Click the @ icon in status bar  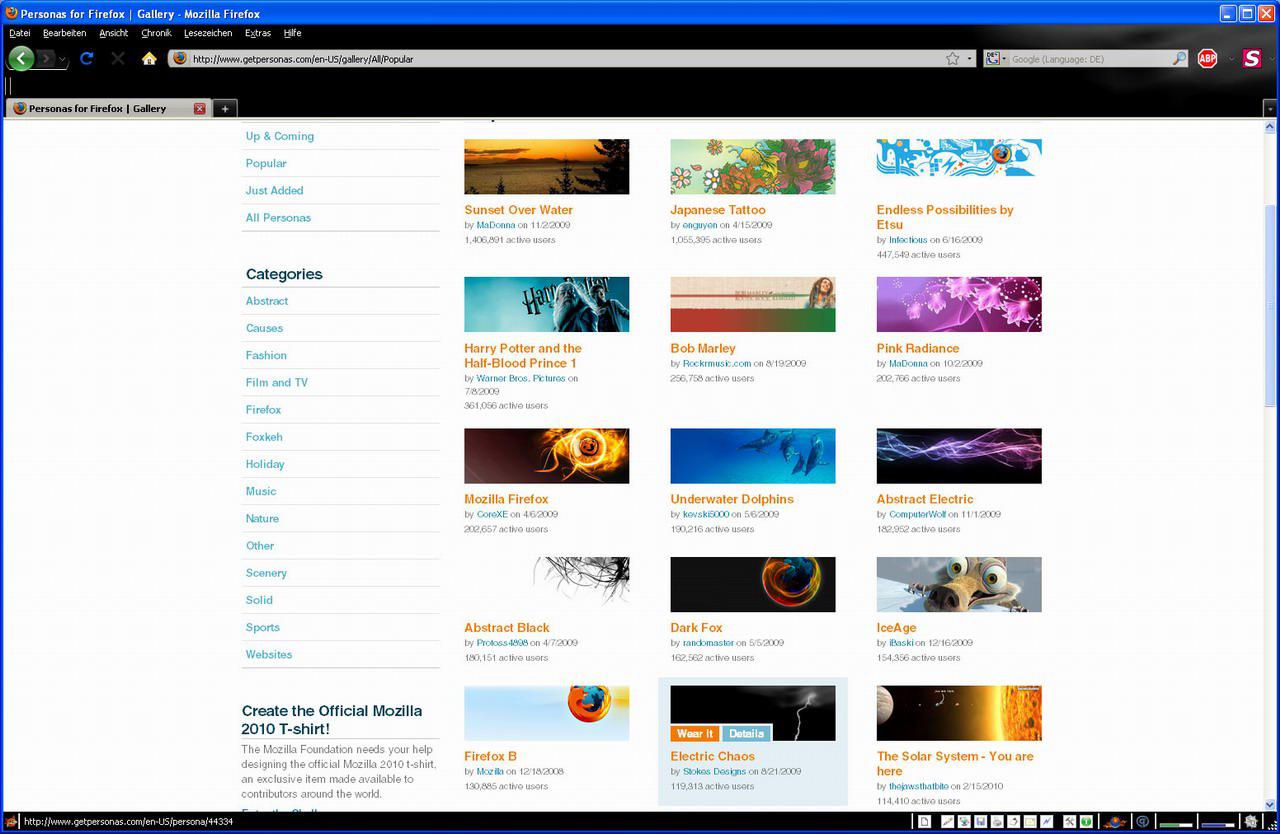pos(1143,822)
